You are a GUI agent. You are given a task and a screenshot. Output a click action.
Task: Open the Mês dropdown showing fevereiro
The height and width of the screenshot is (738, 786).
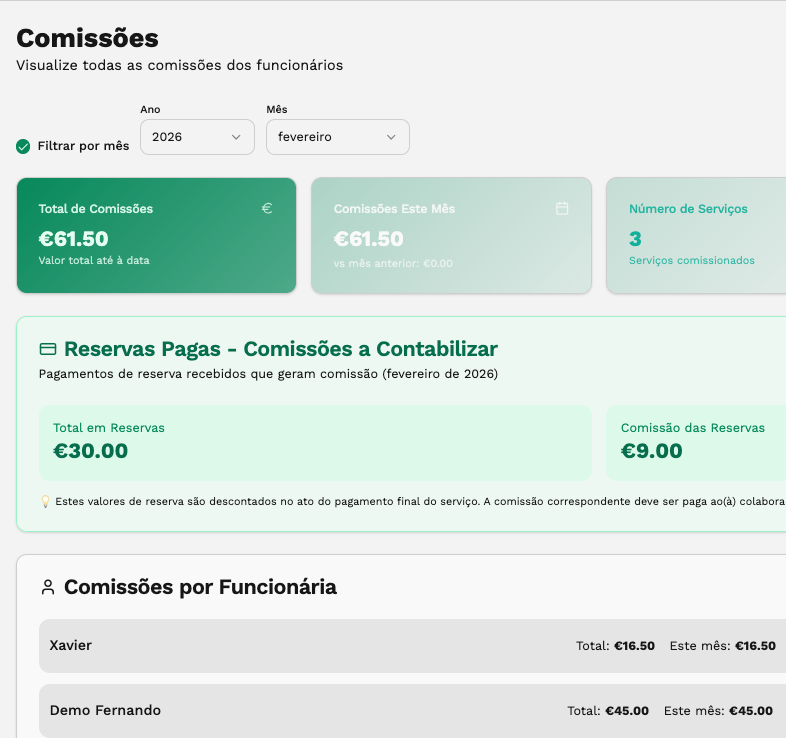337,137
